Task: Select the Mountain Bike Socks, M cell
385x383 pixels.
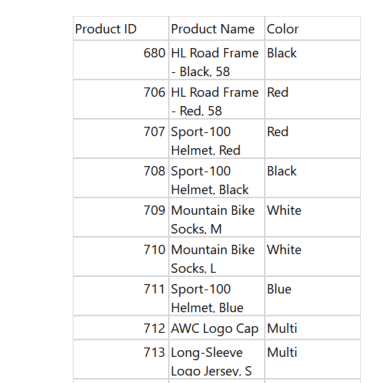Action: click(x=217, y=217)
